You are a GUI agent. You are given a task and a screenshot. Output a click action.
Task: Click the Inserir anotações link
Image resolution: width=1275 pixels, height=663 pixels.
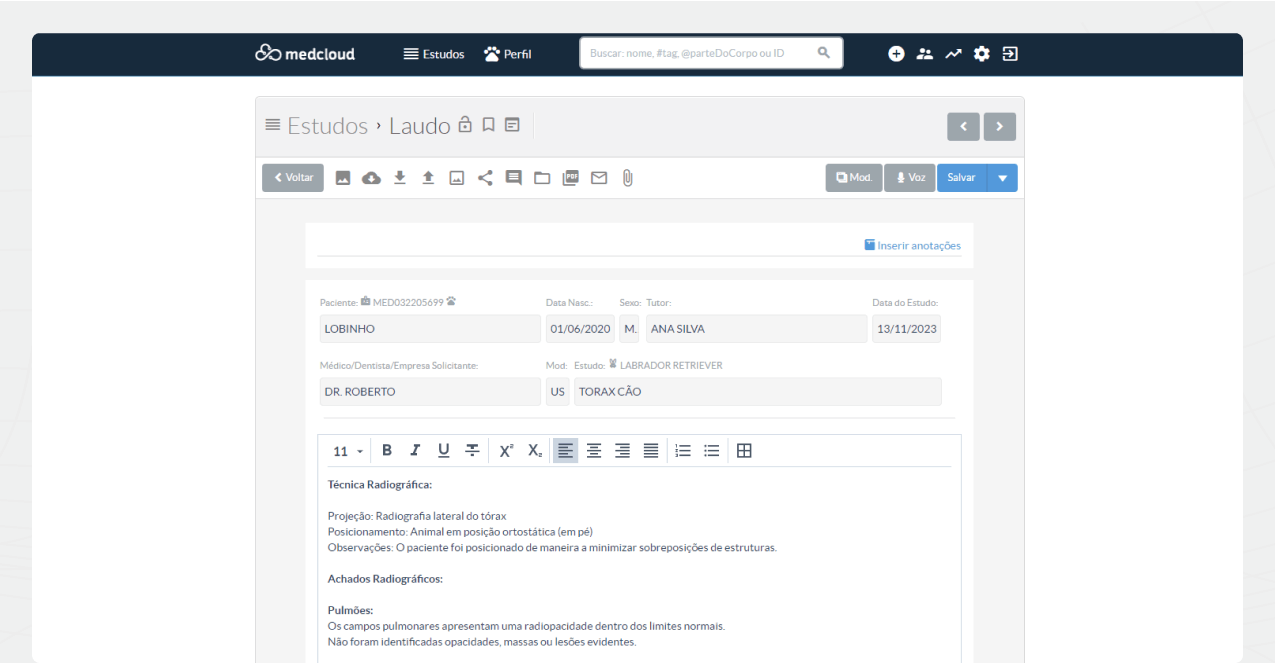(913, 245)
